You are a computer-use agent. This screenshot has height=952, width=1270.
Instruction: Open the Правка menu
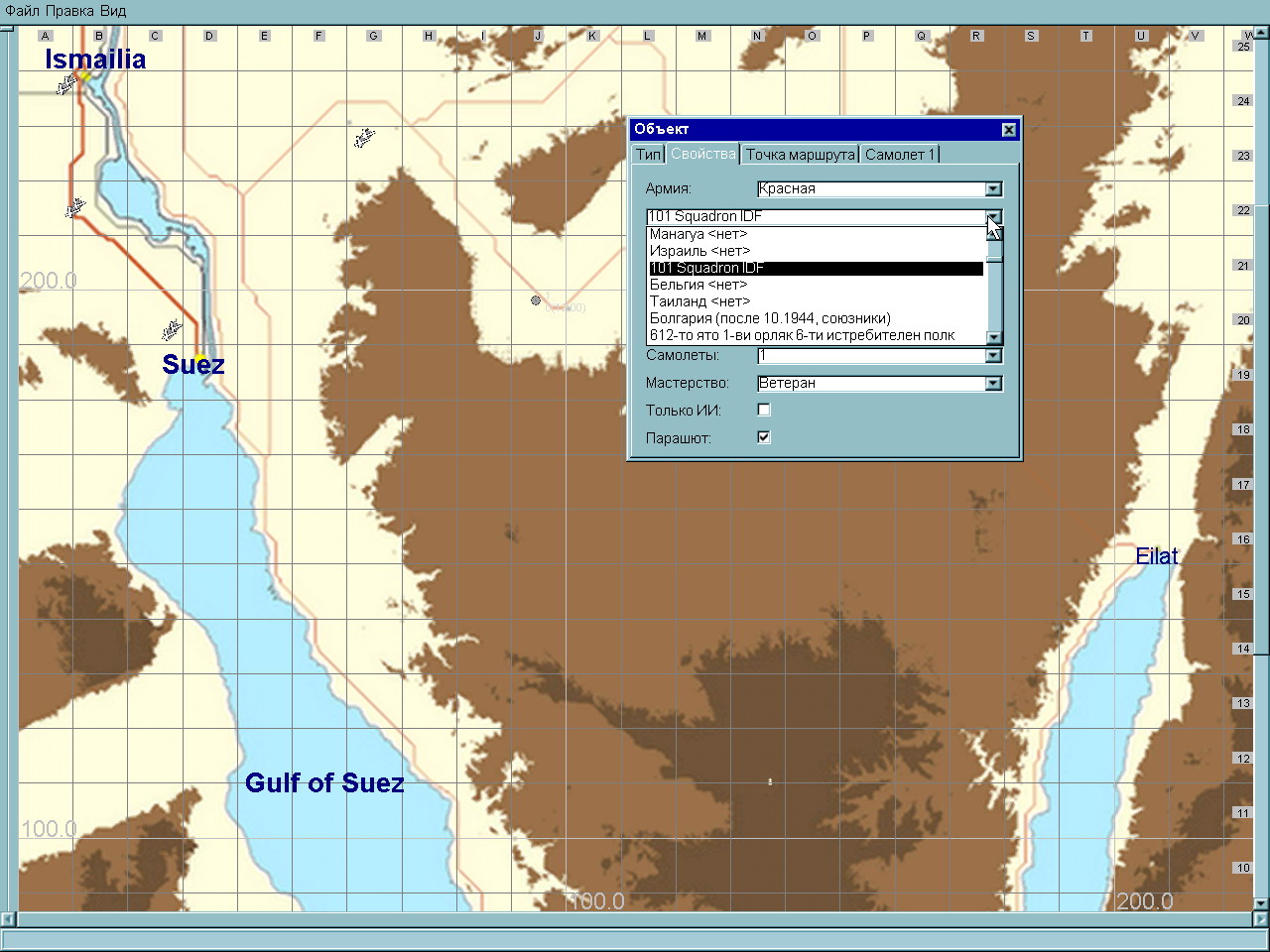pos(70,11)
